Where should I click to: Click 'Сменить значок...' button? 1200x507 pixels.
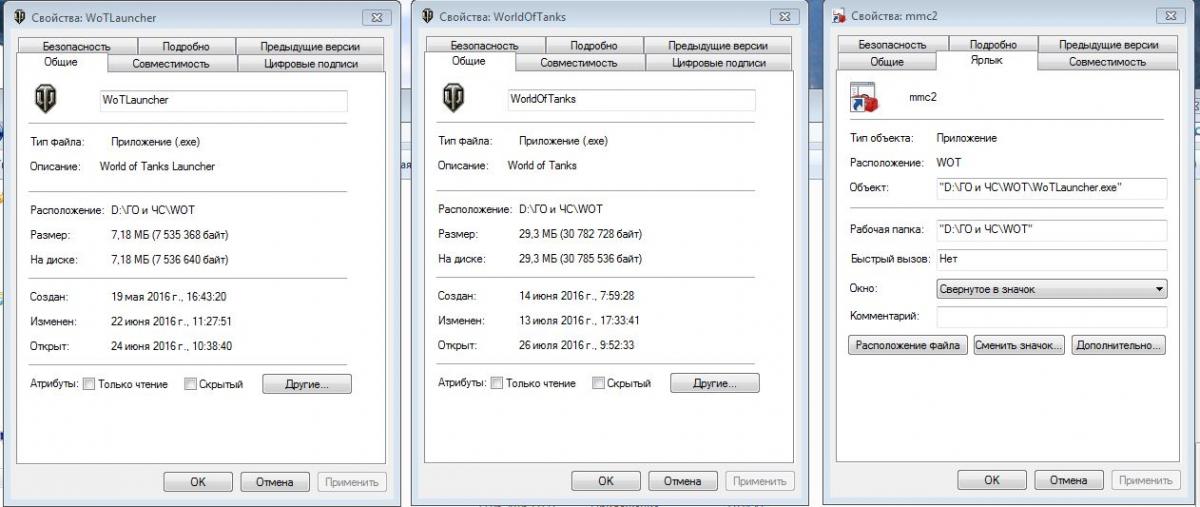click(1019, 345)
